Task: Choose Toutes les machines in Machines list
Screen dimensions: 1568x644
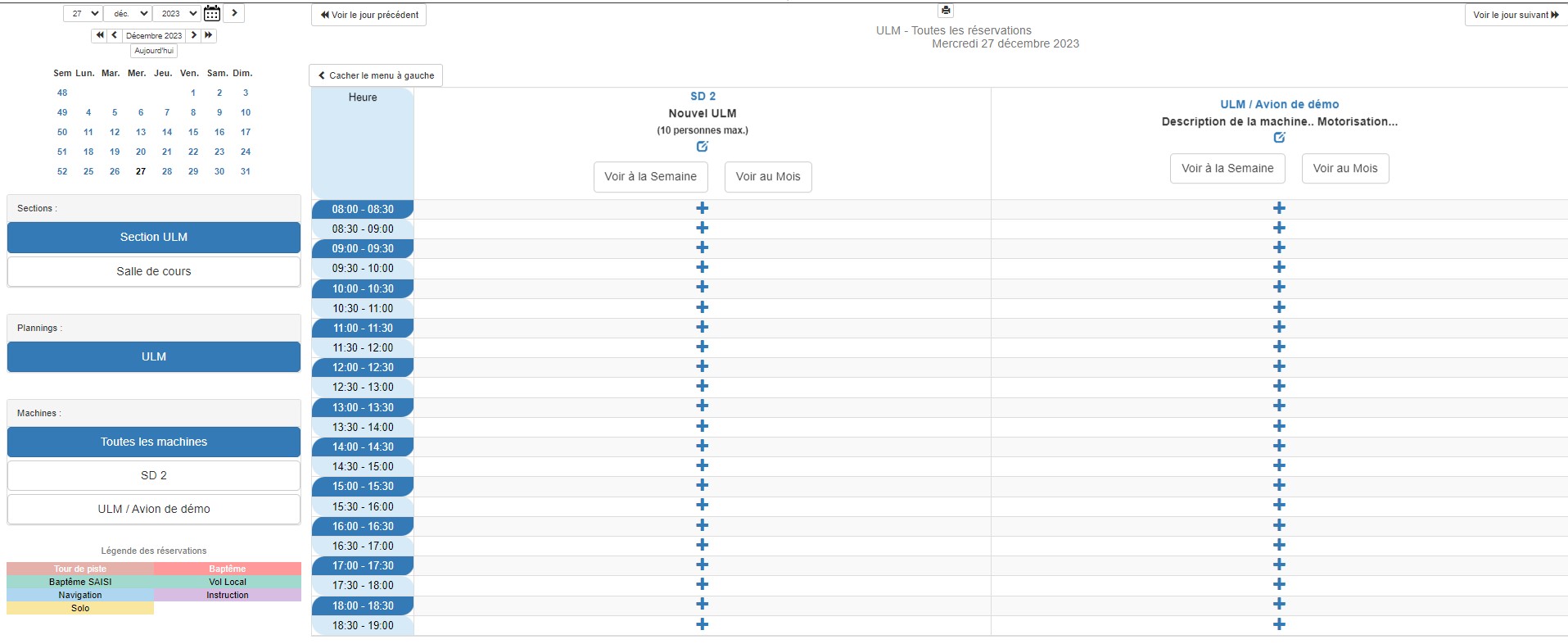Action: point(154,442)
